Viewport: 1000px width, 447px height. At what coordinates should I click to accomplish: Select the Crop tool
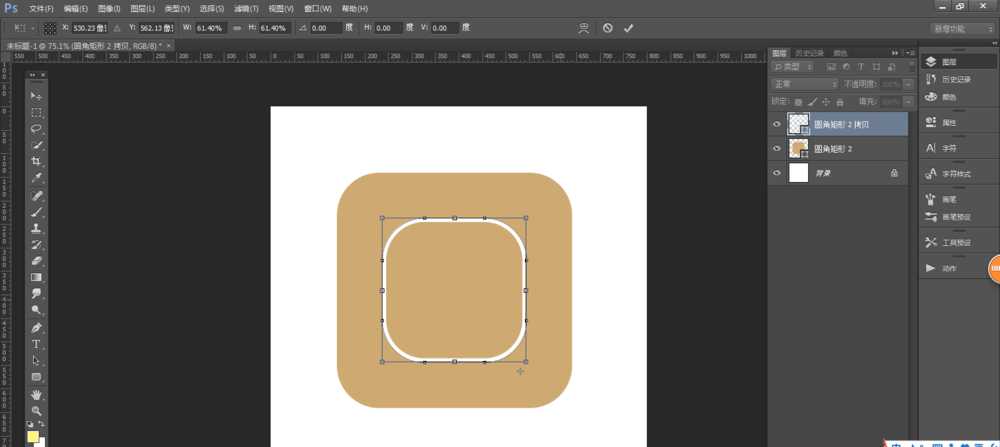click(x=36, y=162)
